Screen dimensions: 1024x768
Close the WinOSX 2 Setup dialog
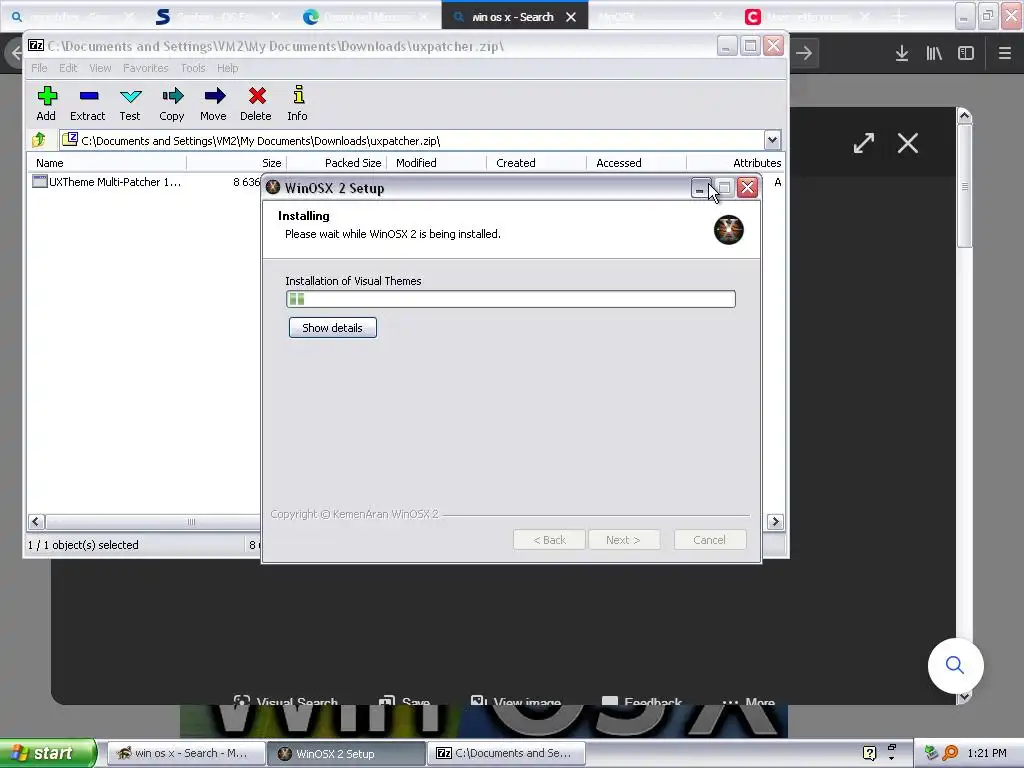(748, 188)
